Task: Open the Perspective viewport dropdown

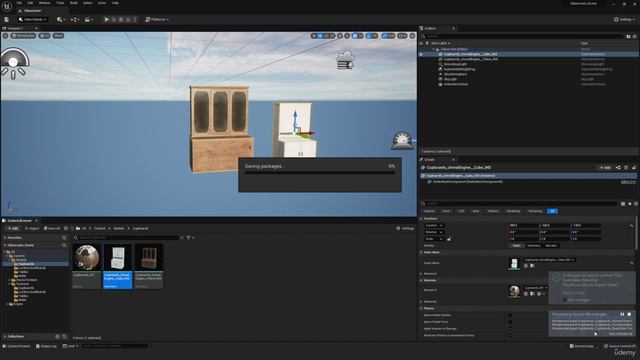Action: click(x=23, y=36)
